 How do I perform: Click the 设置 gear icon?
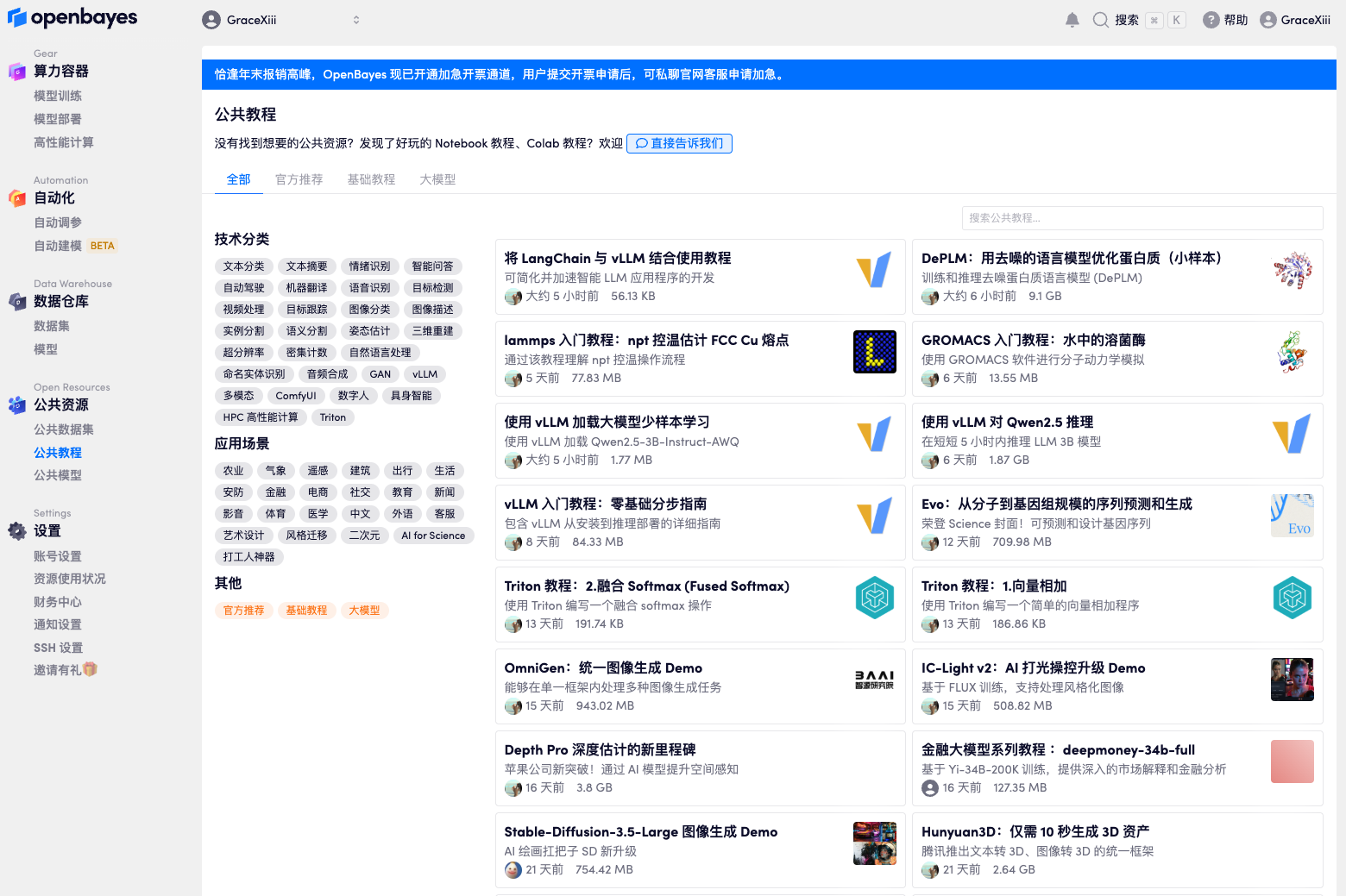(x=17, y=531)
